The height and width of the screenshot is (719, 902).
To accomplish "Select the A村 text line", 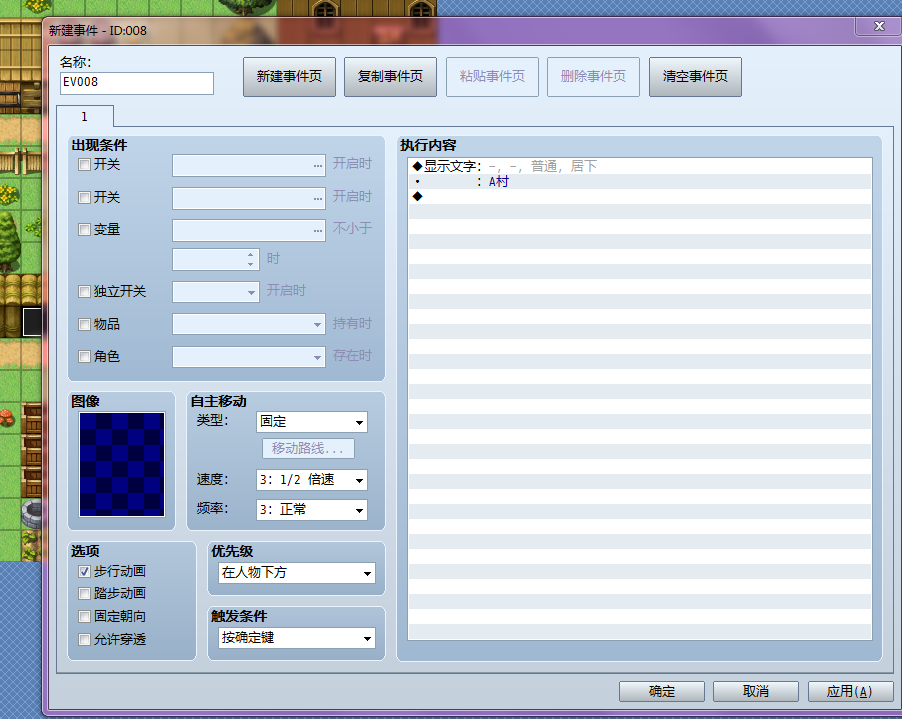I will (x=640, y=181).
